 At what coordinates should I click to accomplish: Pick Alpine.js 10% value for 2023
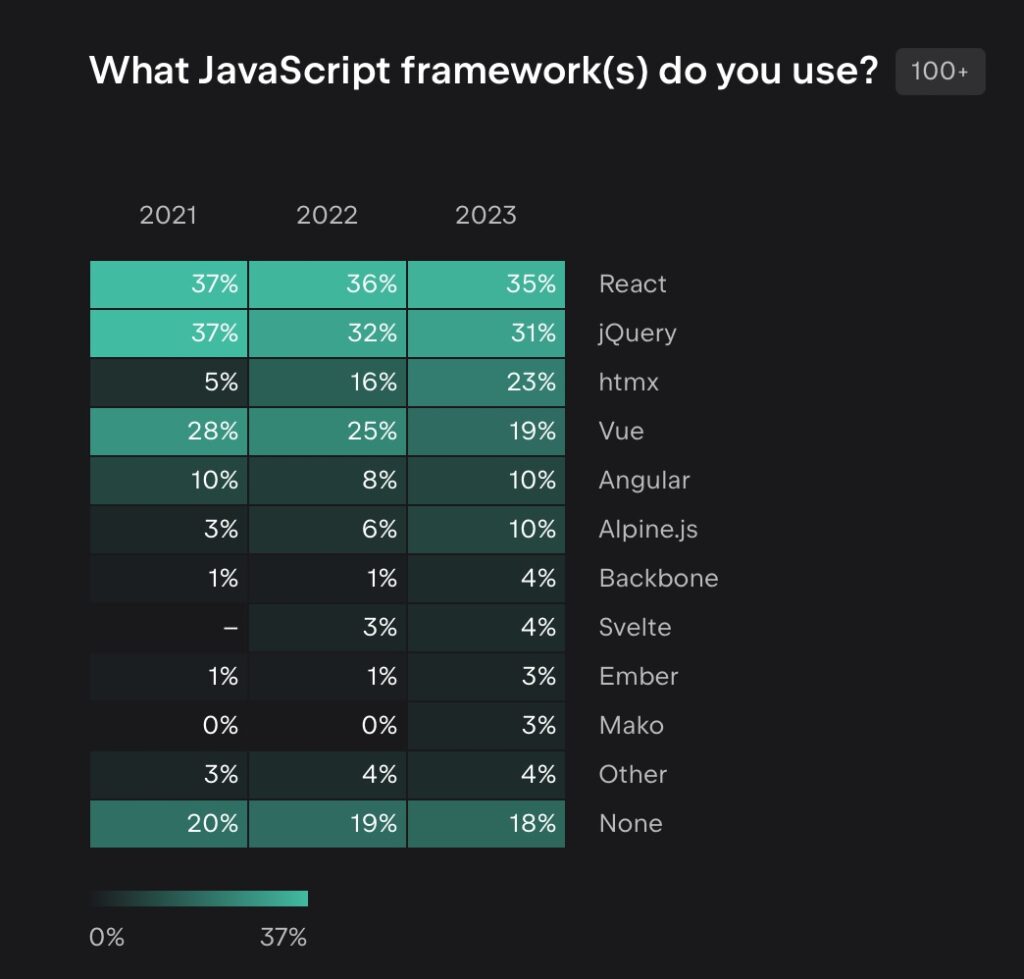click(x=486, y=529)
